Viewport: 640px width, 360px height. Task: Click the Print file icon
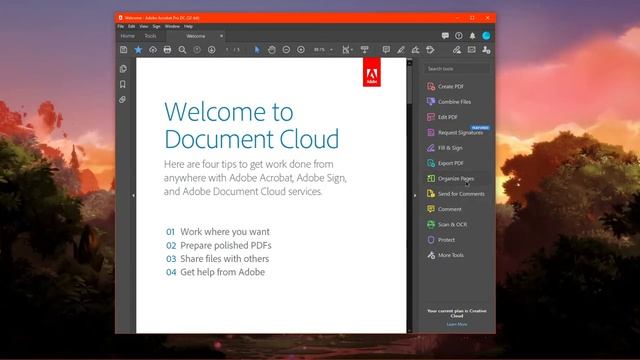(x=167, y=50)
